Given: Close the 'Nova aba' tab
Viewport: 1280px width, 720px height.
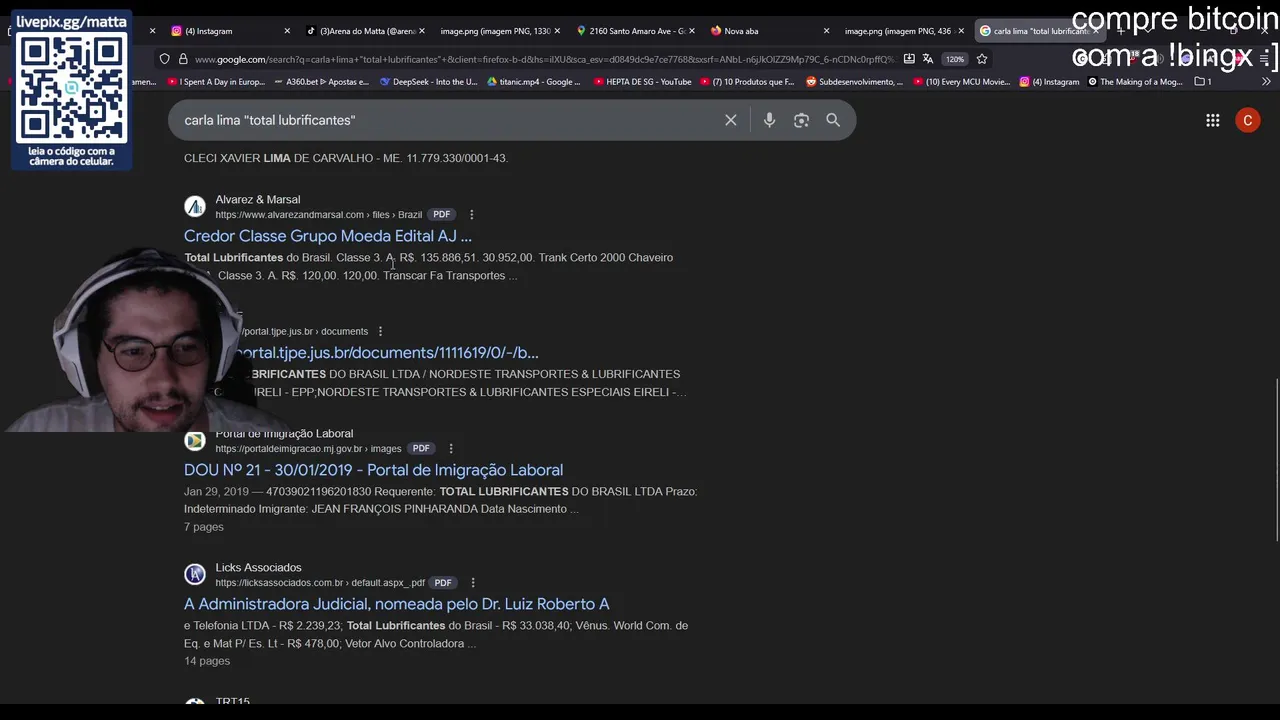Looking at the screenshot, I should point(826,31).
